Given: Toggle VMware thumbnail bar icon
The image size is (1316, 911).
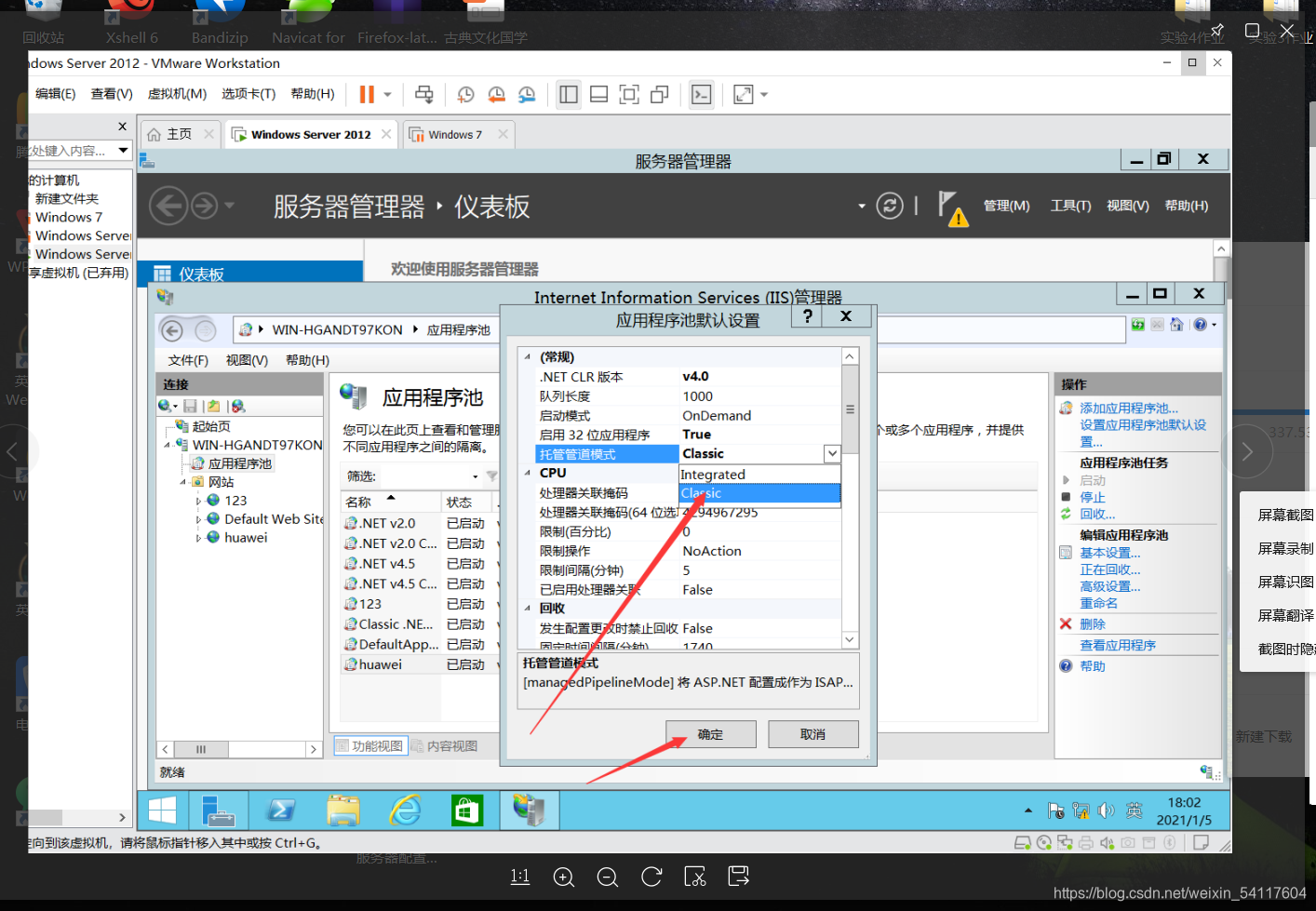Looking at the screenshot, I should (599, 95).
